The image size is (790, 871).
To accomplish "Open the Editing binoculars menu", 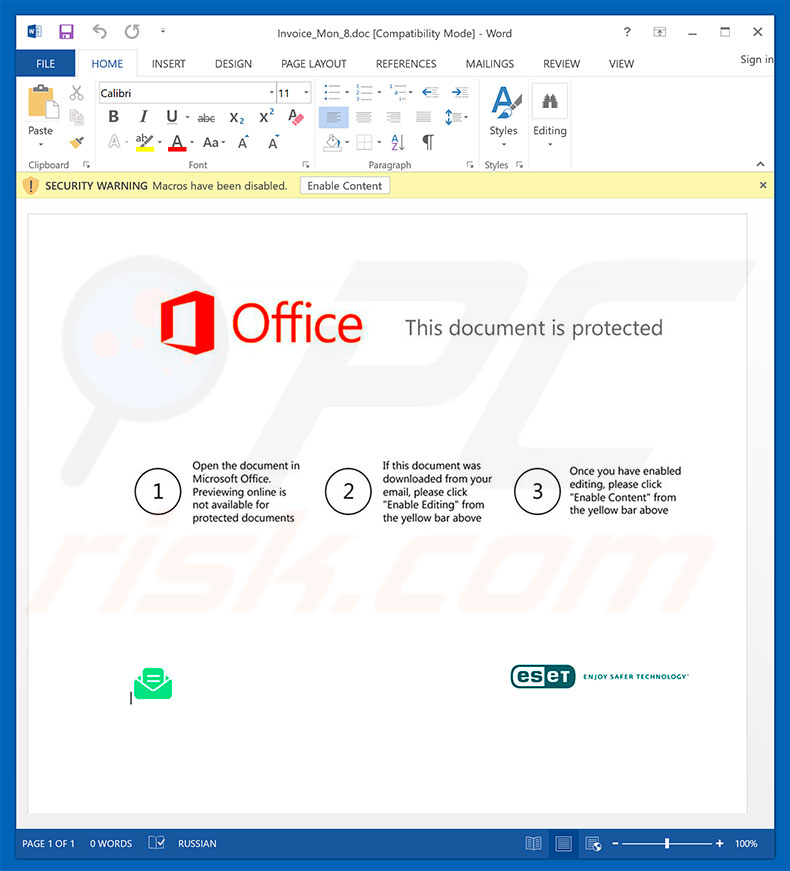I will pos(549,117).
